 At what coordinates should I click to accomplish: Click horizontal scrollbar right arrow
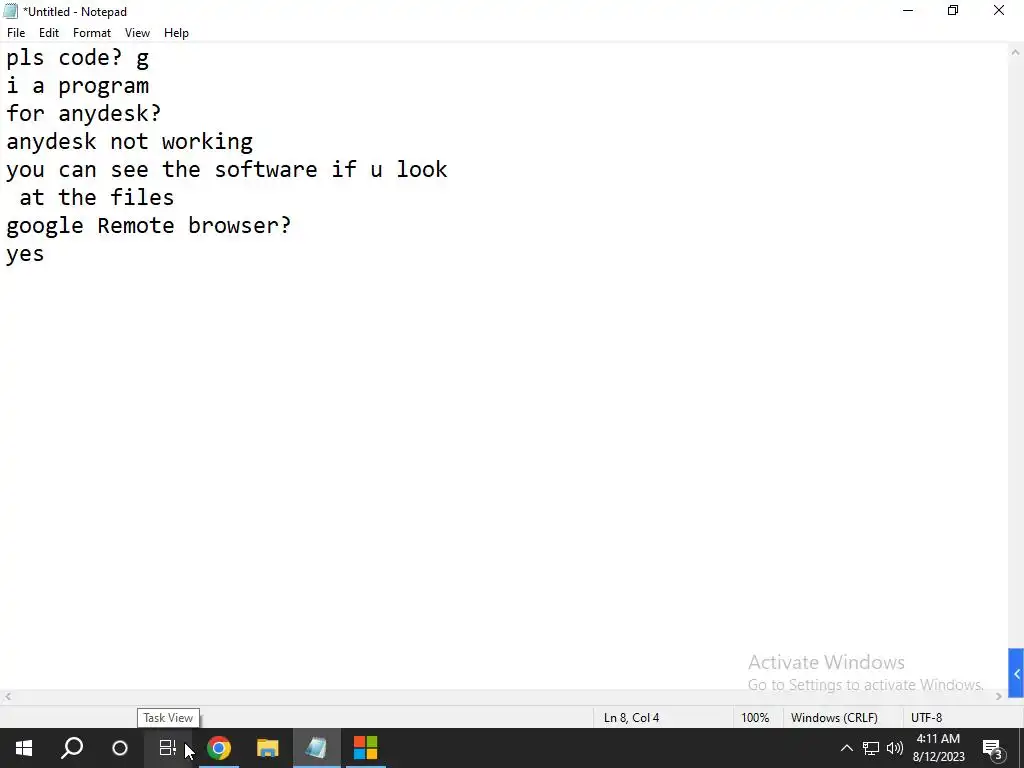[999, 697]
